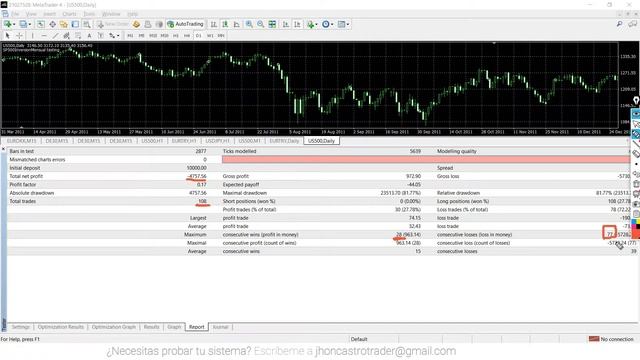Open the tester Settings tab
The image size is (640, 360).
click(x=20, y=327)
